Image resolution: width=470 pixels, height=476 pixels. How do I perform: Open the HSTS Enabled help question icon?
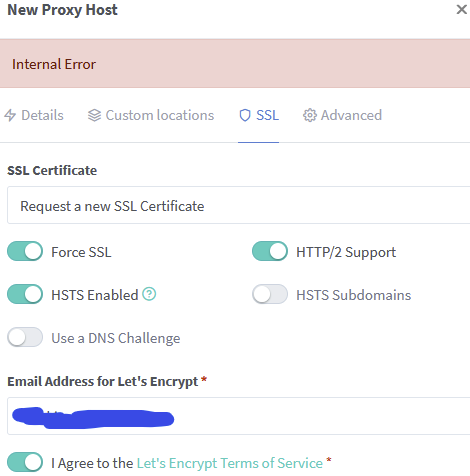point(149,294)
